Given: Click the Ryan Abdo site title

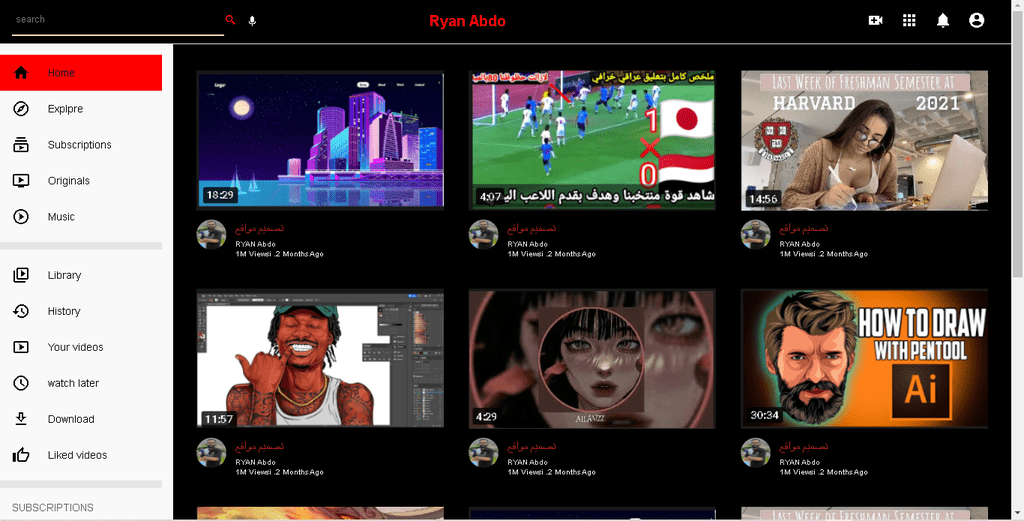Looking at the screenshot, I should [x=467, y=21].
